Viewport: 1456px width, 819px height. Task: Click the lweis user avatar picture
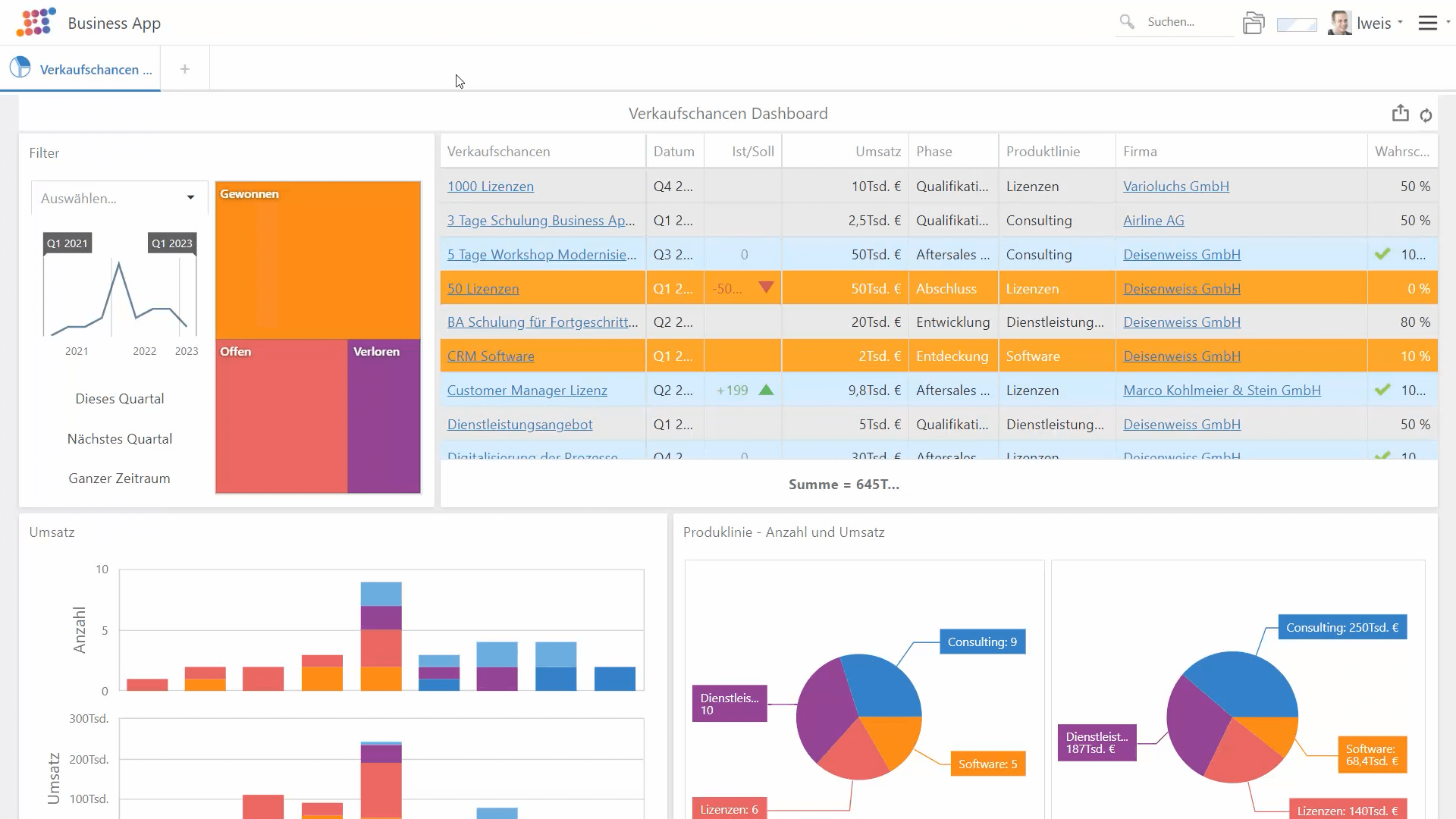[1340, 23]
